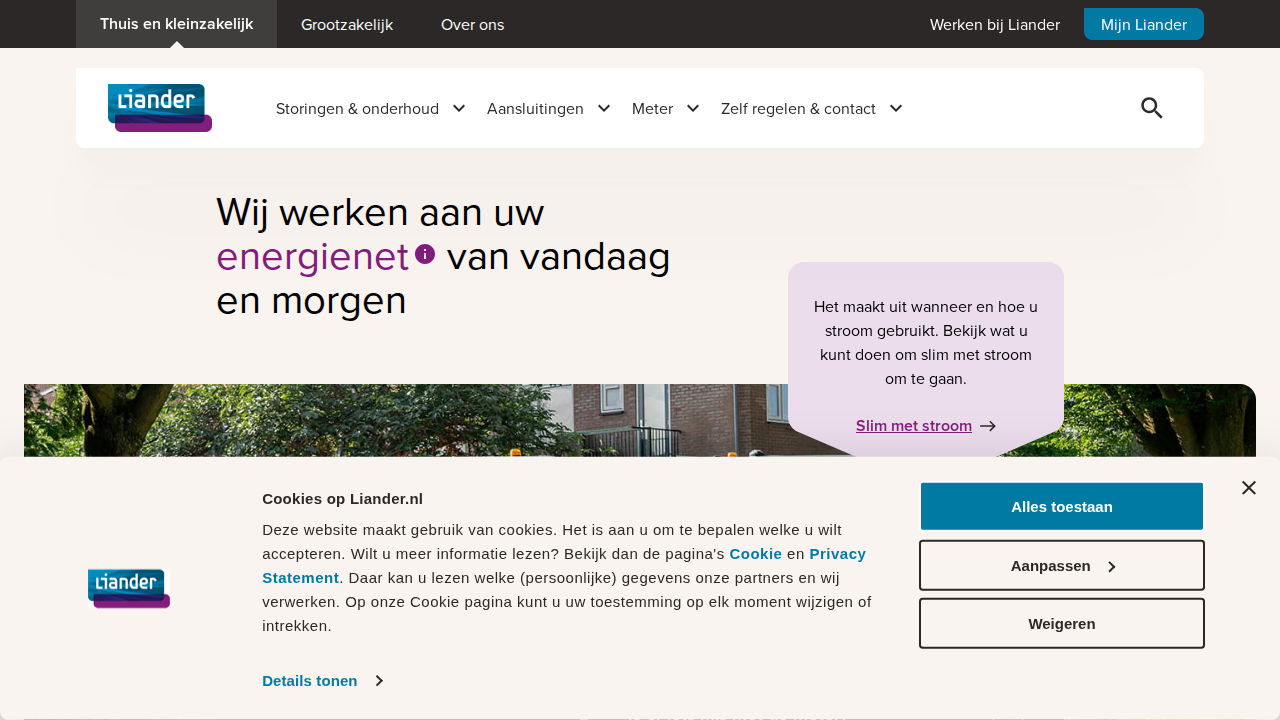The width and height of the screenshot is (1280, 720).
Task: Click the arrow icon next to Details tonen
Action: [381, 681]
